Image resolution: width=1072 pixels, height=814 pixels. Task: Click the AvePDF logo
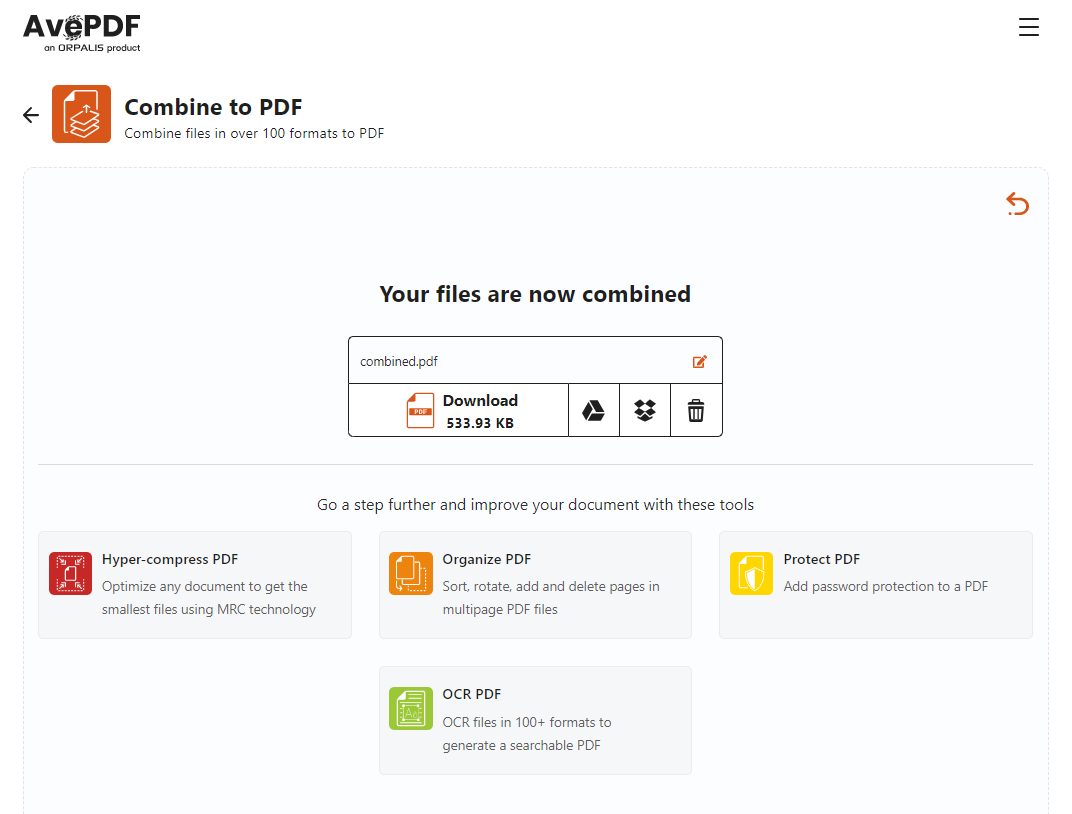82,33
